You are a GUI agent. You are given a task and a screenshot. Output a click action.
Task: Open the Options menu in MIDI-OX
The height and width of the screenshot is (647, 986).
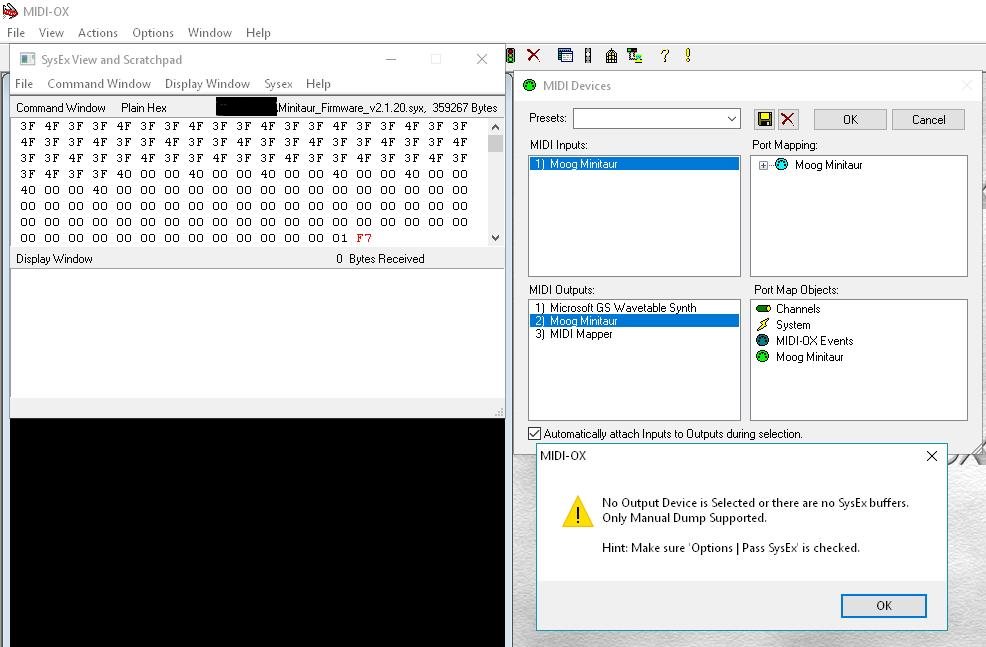pos(153,33)
